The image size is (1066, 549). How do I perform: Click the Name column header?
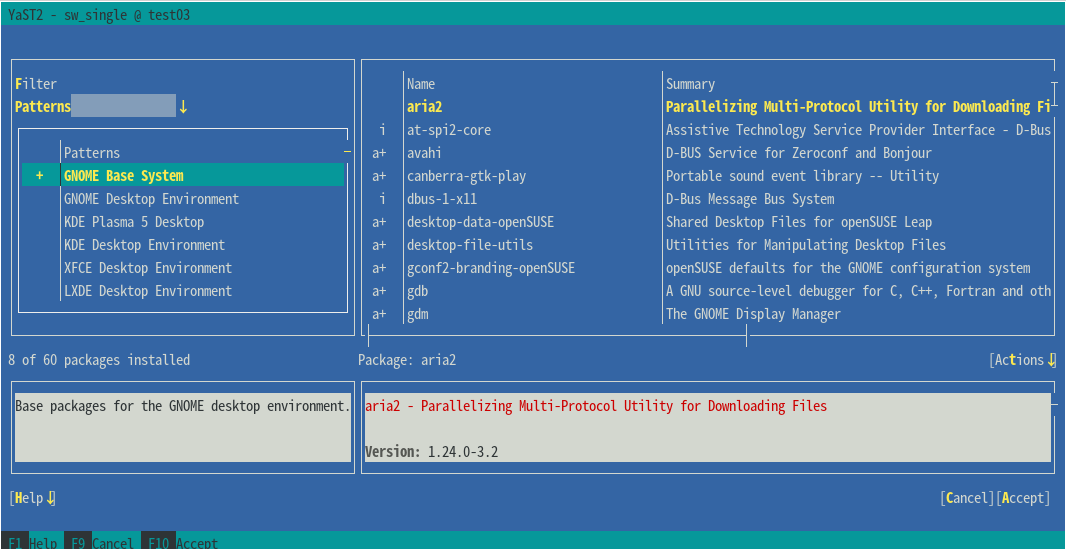point(421,84)
